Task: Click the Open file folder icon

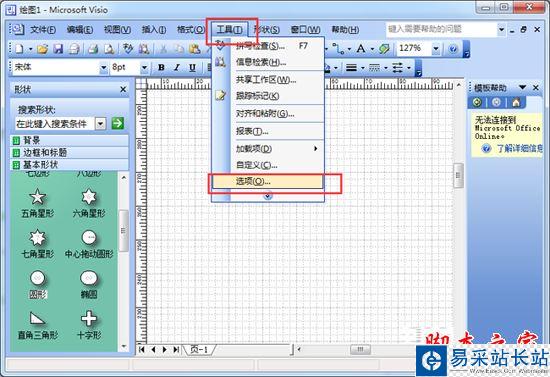Action: 42,49
